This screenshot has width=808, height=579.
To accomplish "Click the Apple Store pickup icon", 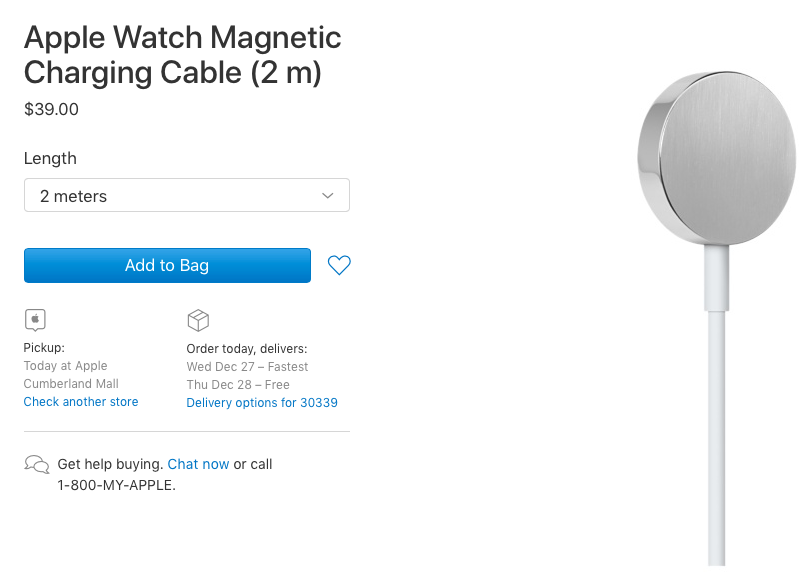I will click(x=35, y=320).
